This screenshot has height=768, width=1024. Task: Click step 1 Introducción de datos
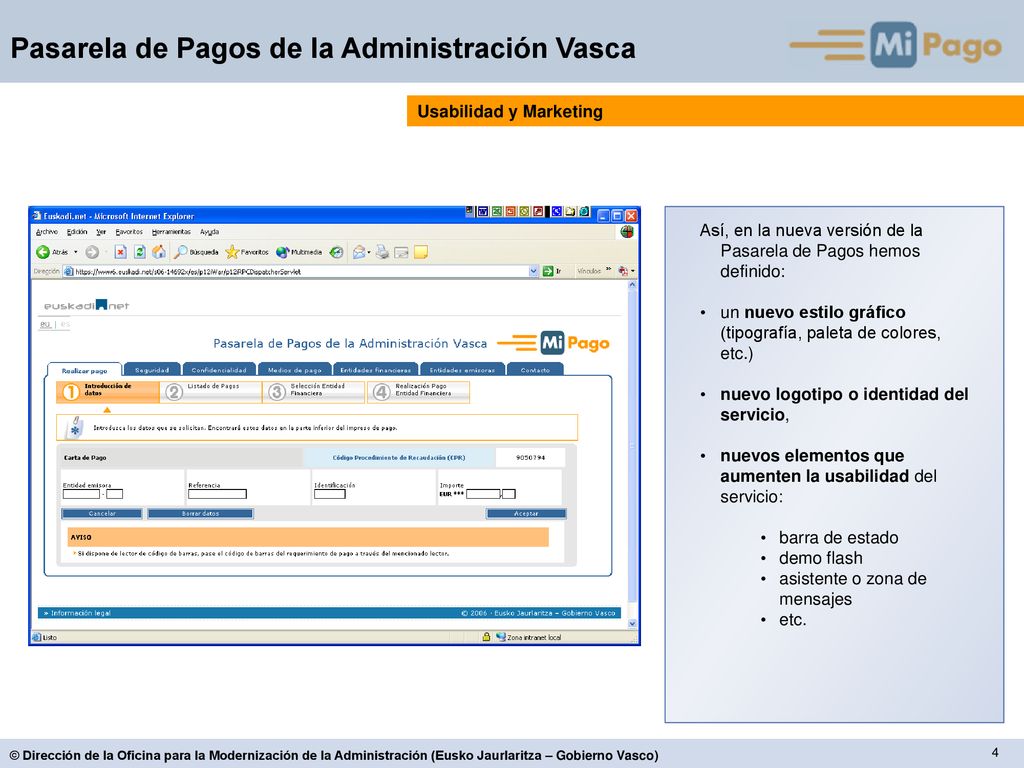(x=108, y=391)
